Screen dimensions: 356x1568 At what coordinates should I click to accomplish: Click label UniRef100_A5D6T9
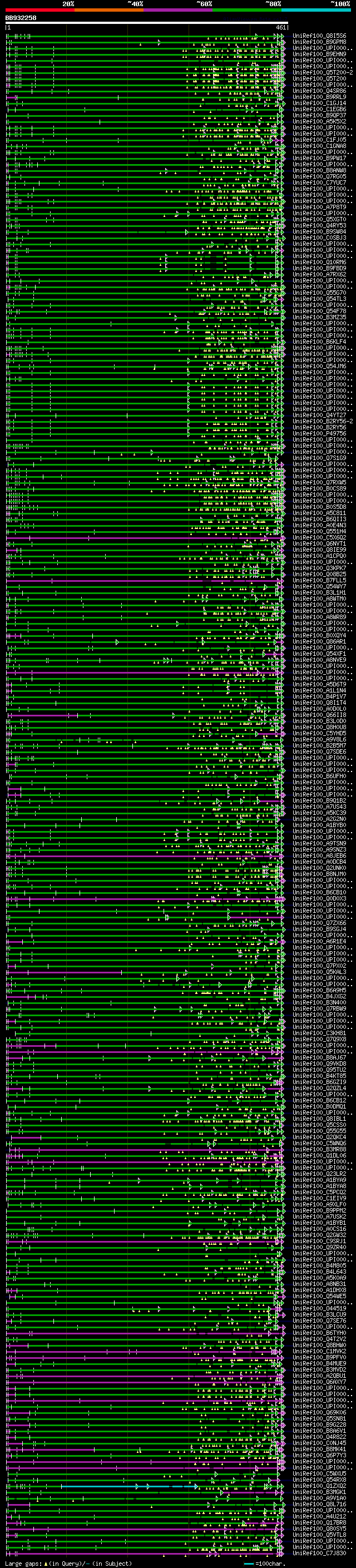(x=319, y=684)
